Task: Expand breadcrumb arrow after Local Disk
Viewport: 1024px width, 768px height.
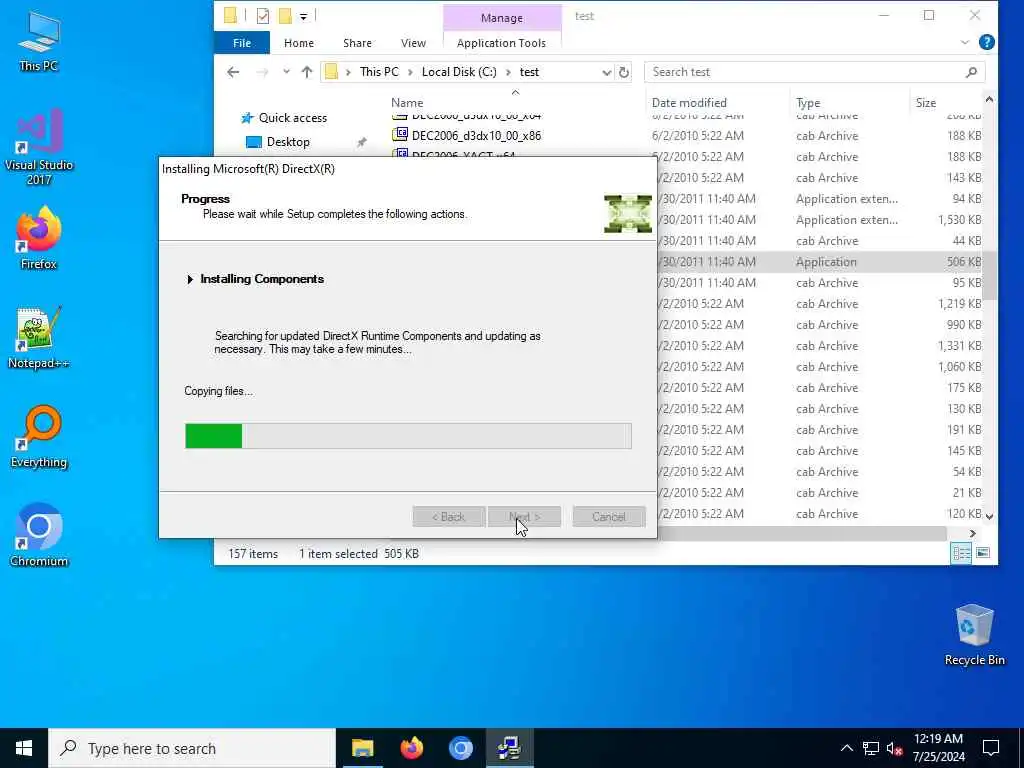Action: pos(508,72)
